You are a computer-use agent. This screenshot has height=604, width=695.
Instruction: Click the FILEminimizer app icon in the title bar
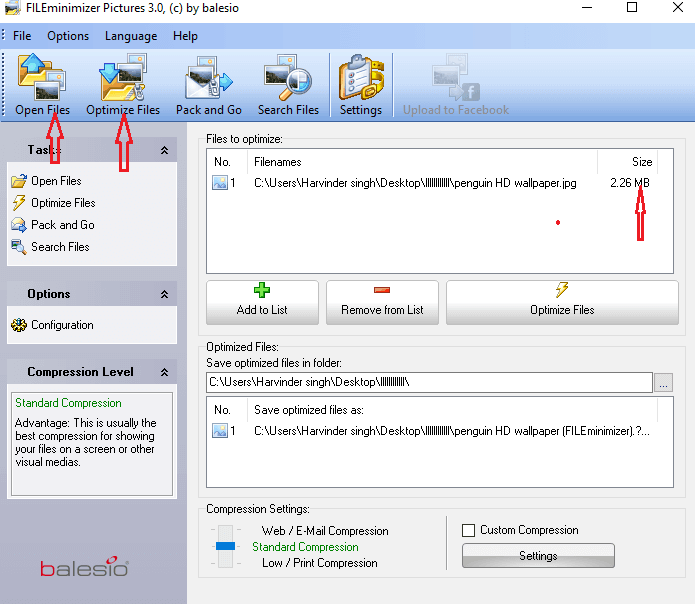(x=12, y=8)
